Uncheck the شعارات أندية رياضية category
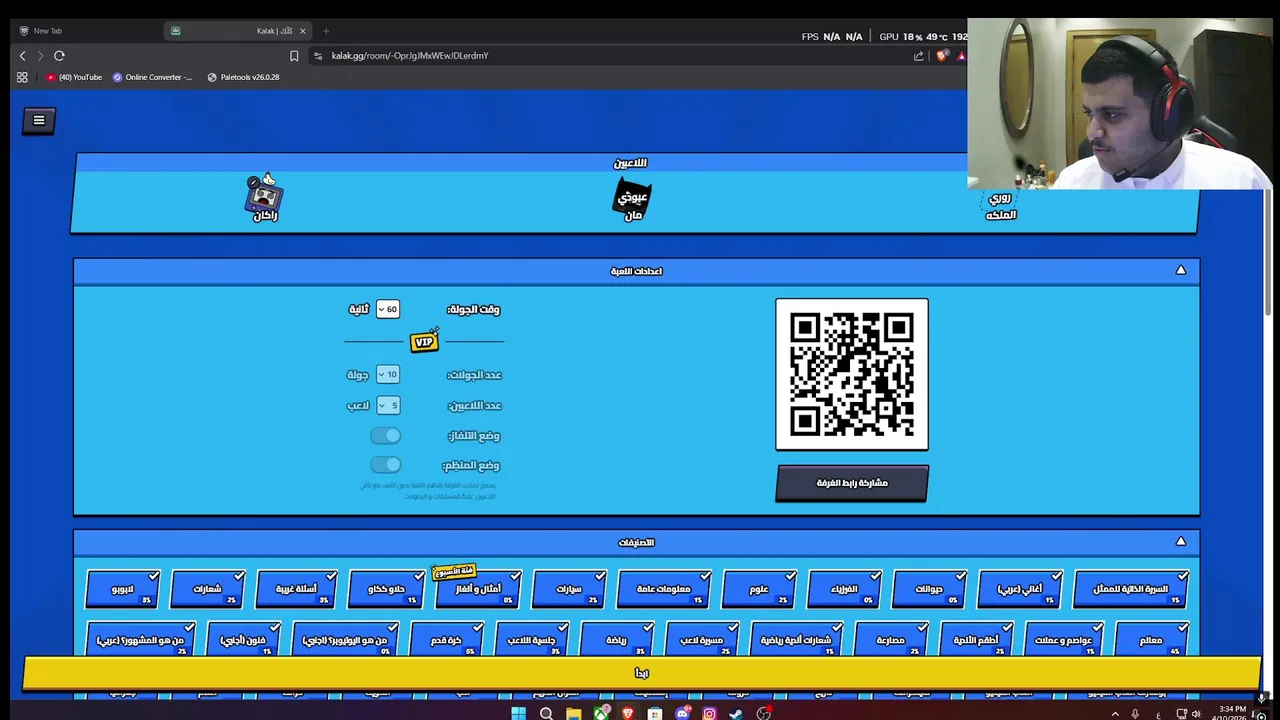Screen dimensions: 1280x720 [796, 640]
